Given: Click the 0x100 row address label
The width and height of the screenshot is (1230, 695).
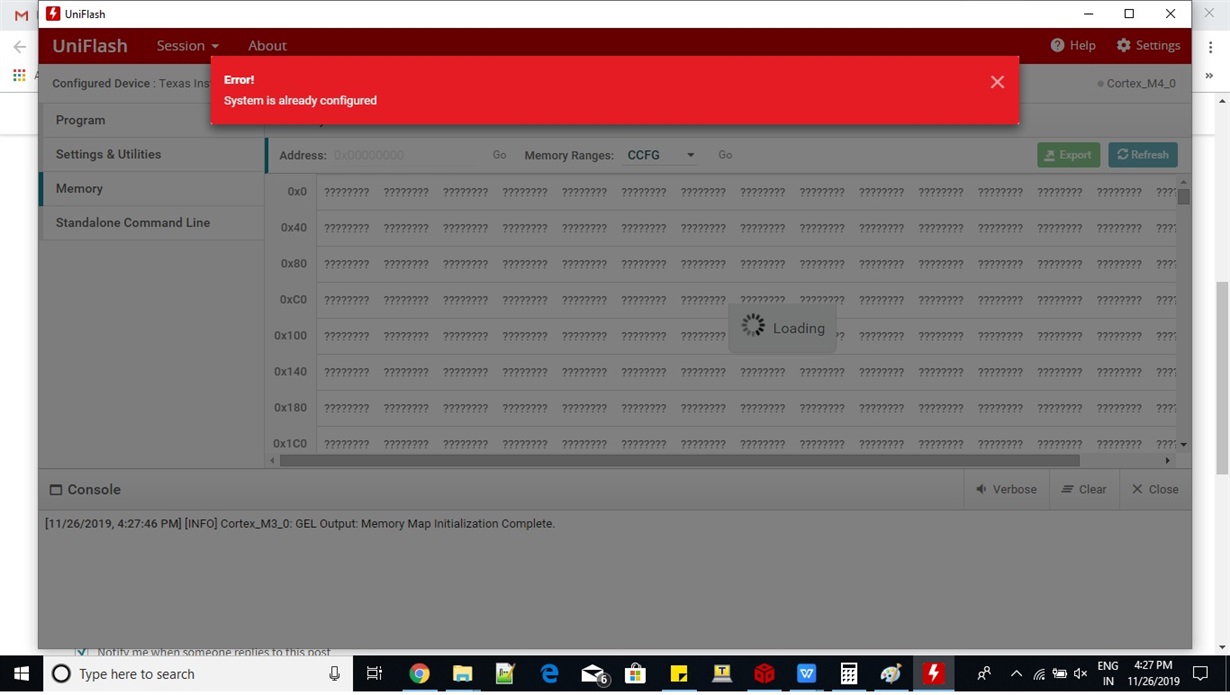Looking at the screenshot, I should [x=291, y=336].
